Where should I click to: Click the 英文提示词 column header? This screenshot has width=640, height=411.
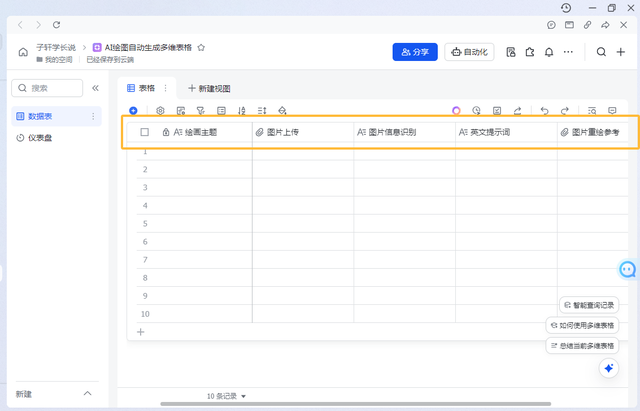[506, 132]
